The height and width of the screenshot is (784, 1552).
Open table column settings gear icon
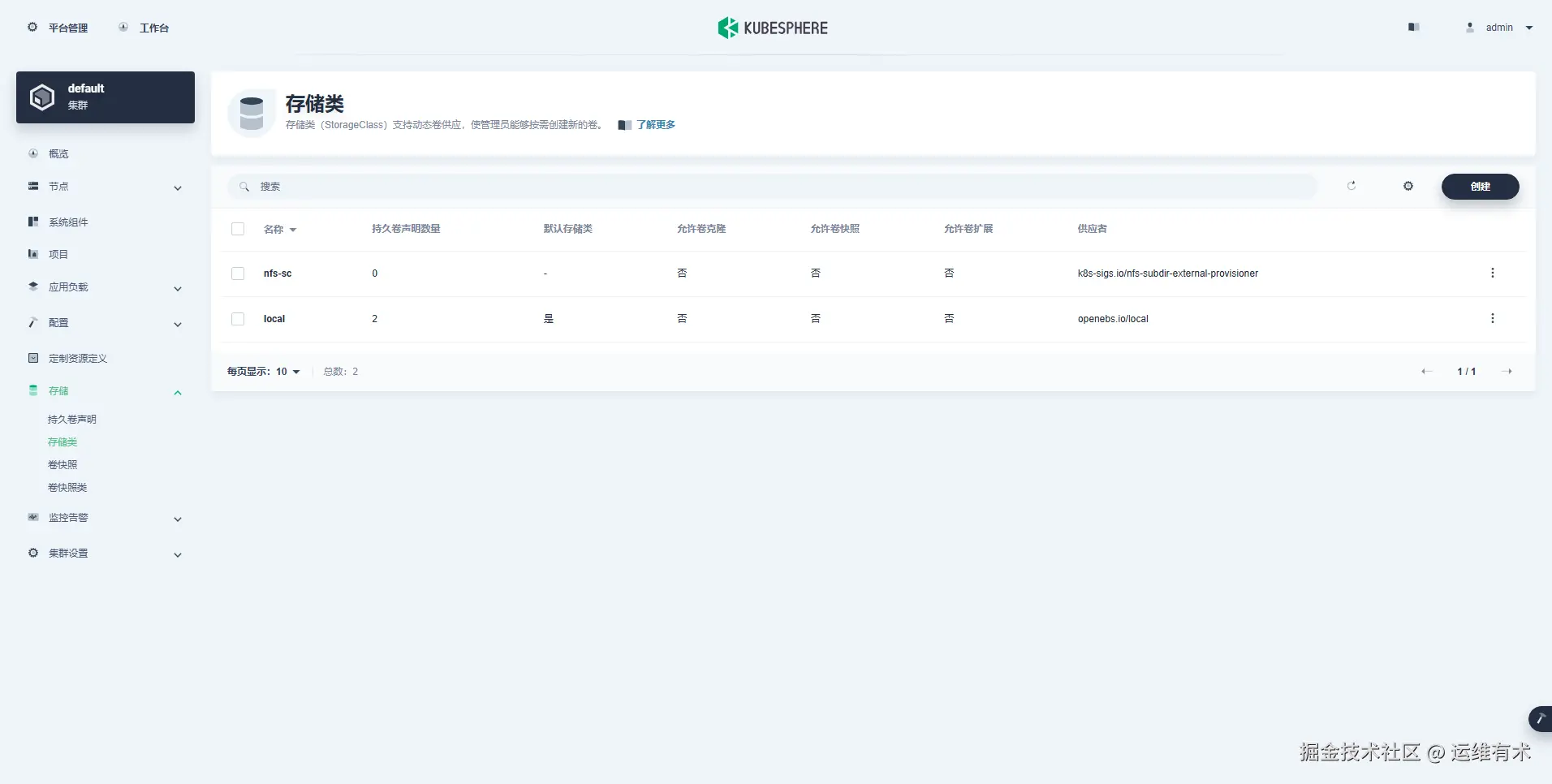tap(1408, 186)
